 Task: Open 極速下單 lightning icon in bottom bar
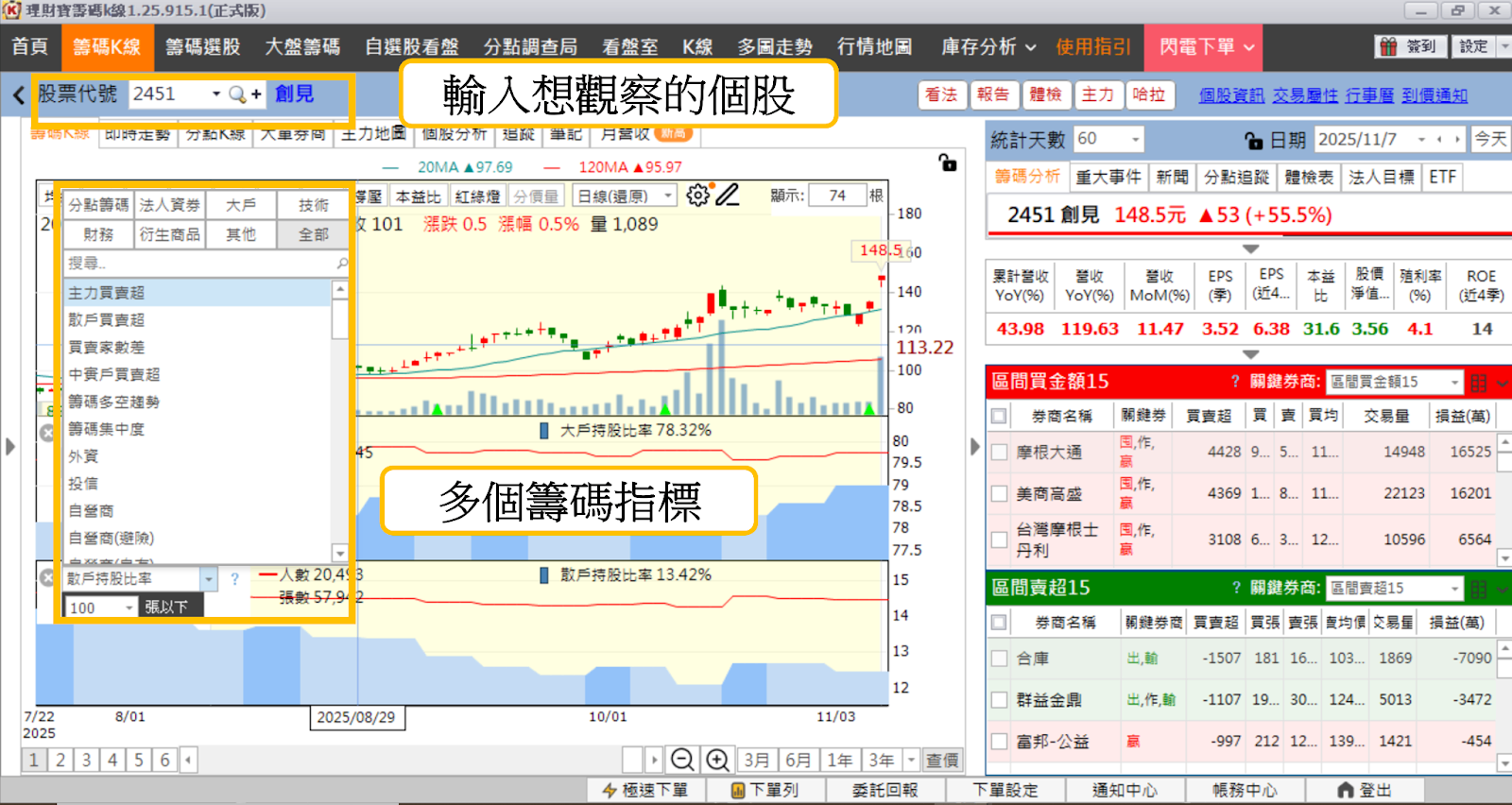[645, 790]
